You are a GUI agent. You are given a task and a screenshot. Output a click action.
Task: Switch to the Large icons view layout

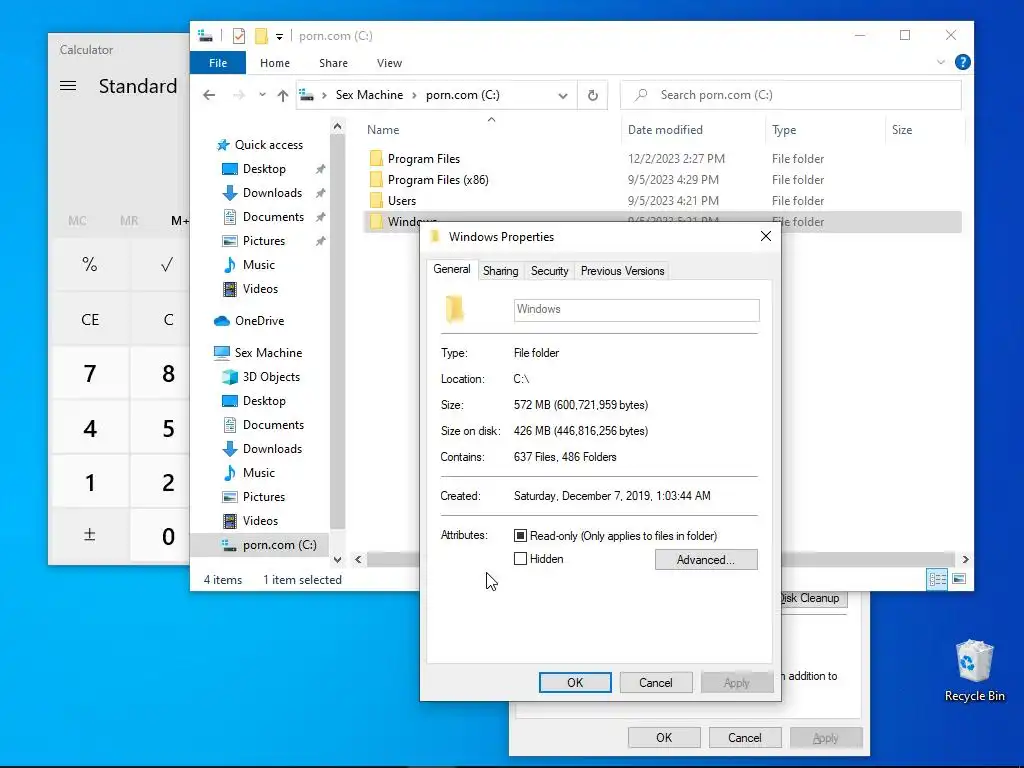tap(959, 579)
